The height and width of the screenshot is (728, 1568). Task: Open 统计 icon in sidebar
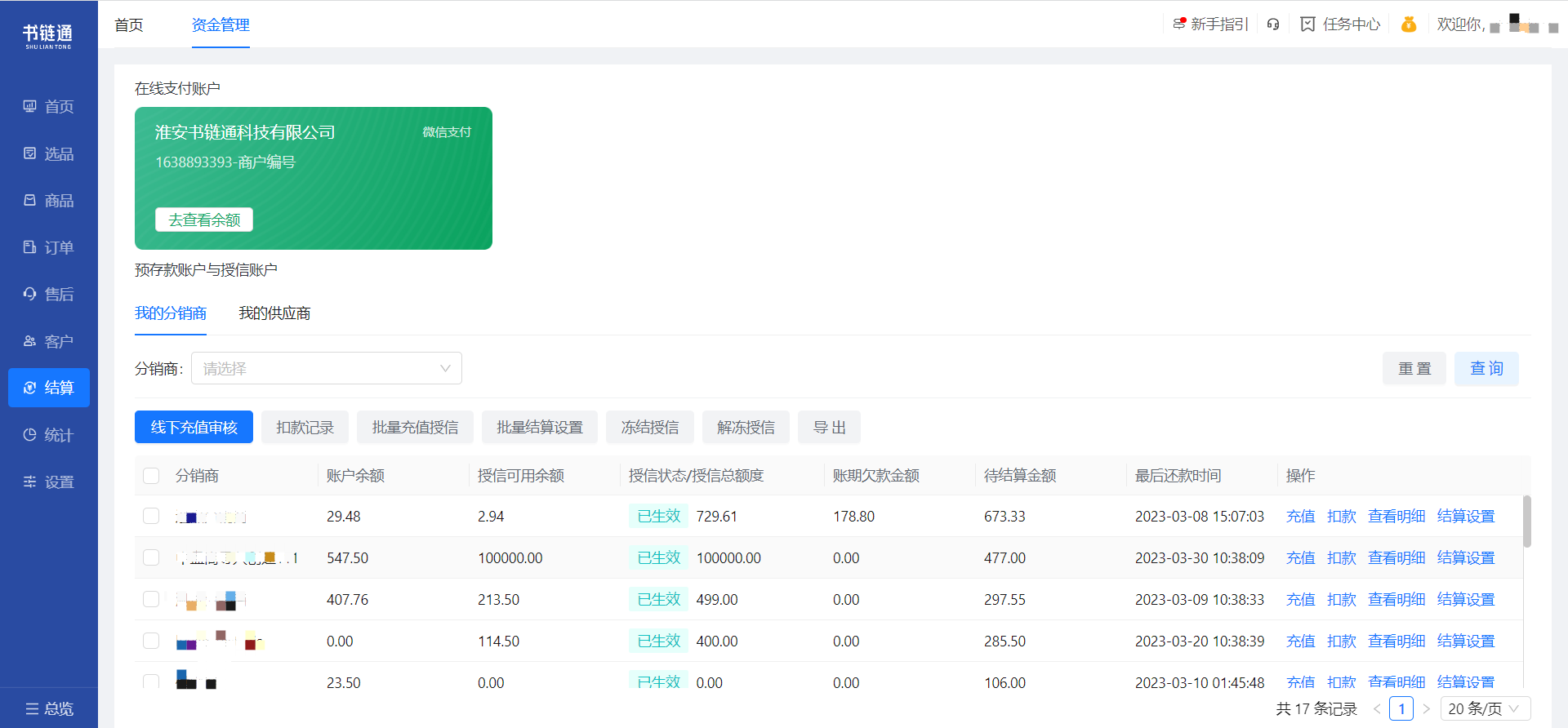tap(30, 435)
